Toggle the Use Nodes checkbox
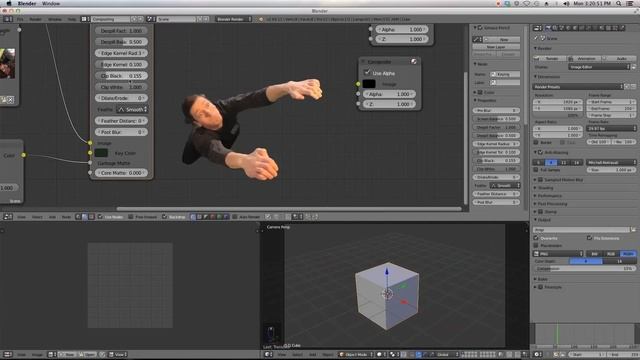The image size is (640, 360). tap(100, 217)
